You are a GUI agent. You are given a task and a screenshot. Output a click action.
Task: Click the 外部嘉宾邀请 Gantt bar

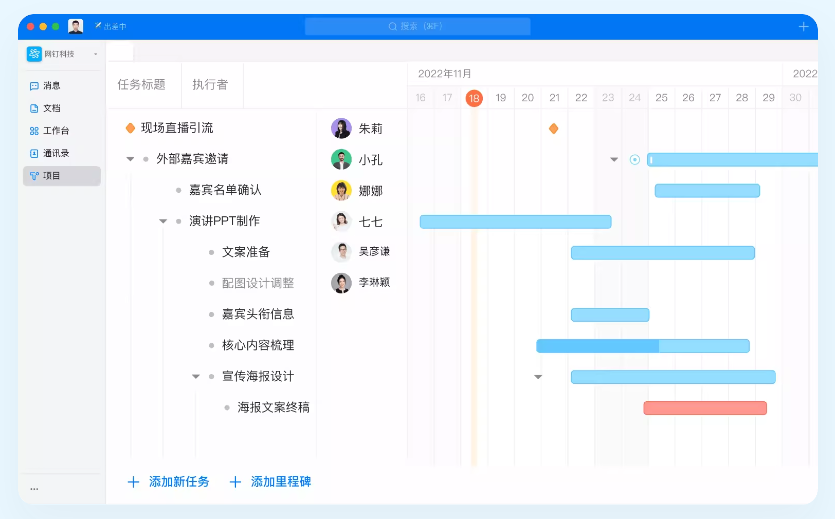pyautogui.click(x=732, y=159)
